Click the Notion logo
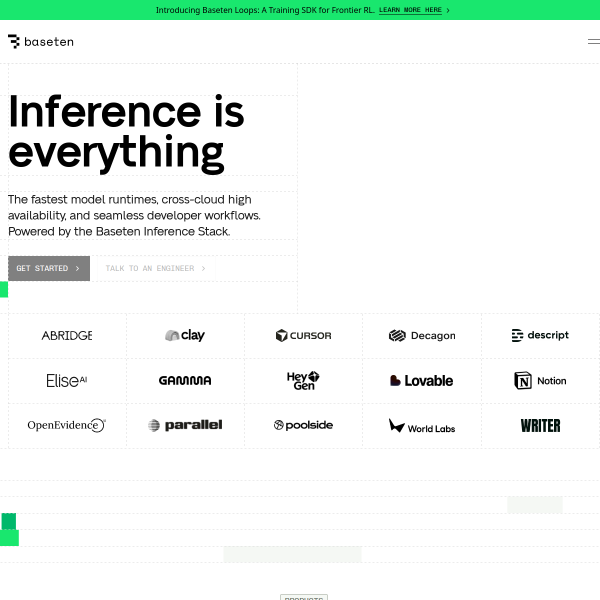The height and width of the screenshot is (600, 600). [x=540, y=381]
